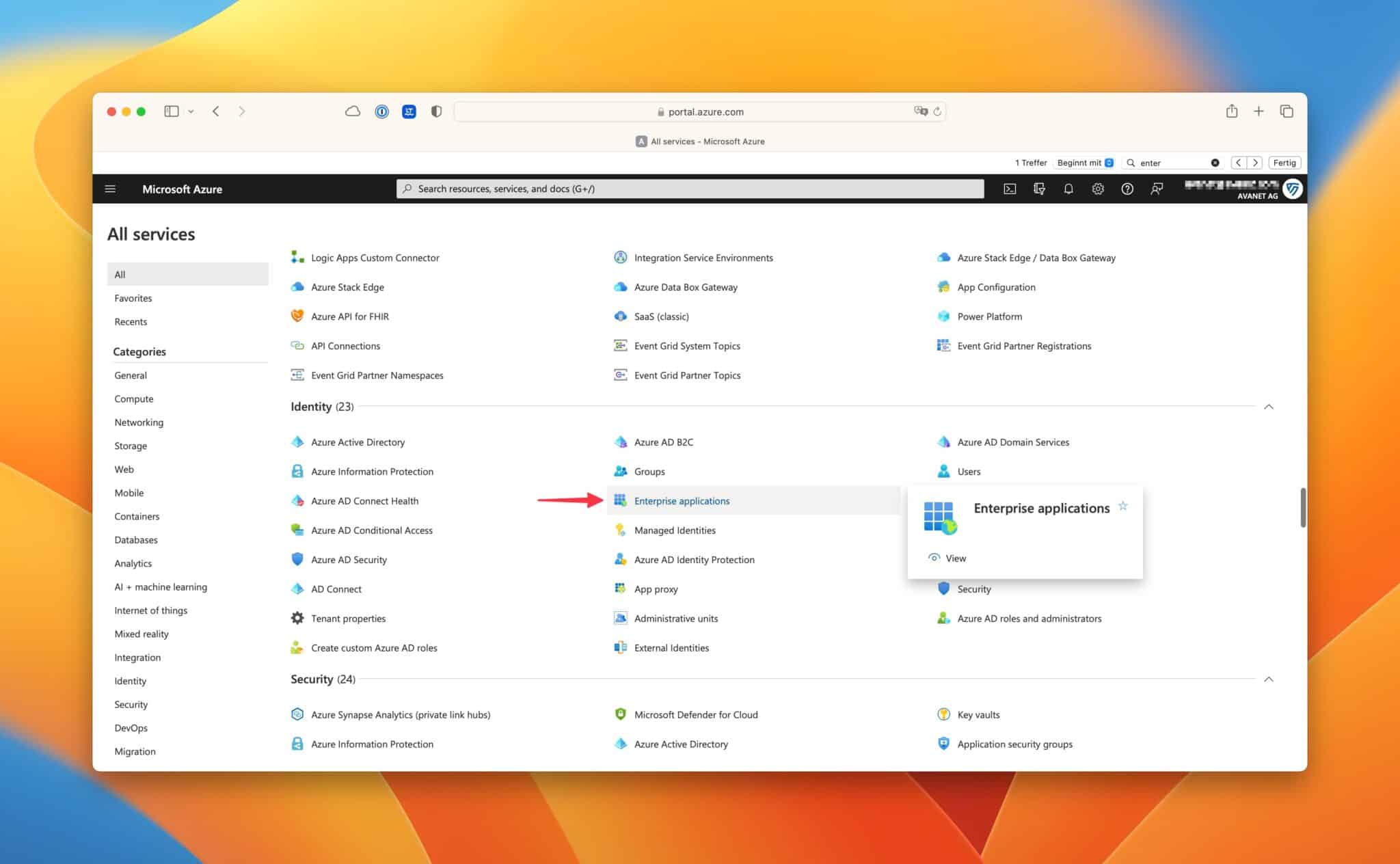Click the AVANET AG account avatar
The image size is (1400, 864).
[x=1291, y=189]
